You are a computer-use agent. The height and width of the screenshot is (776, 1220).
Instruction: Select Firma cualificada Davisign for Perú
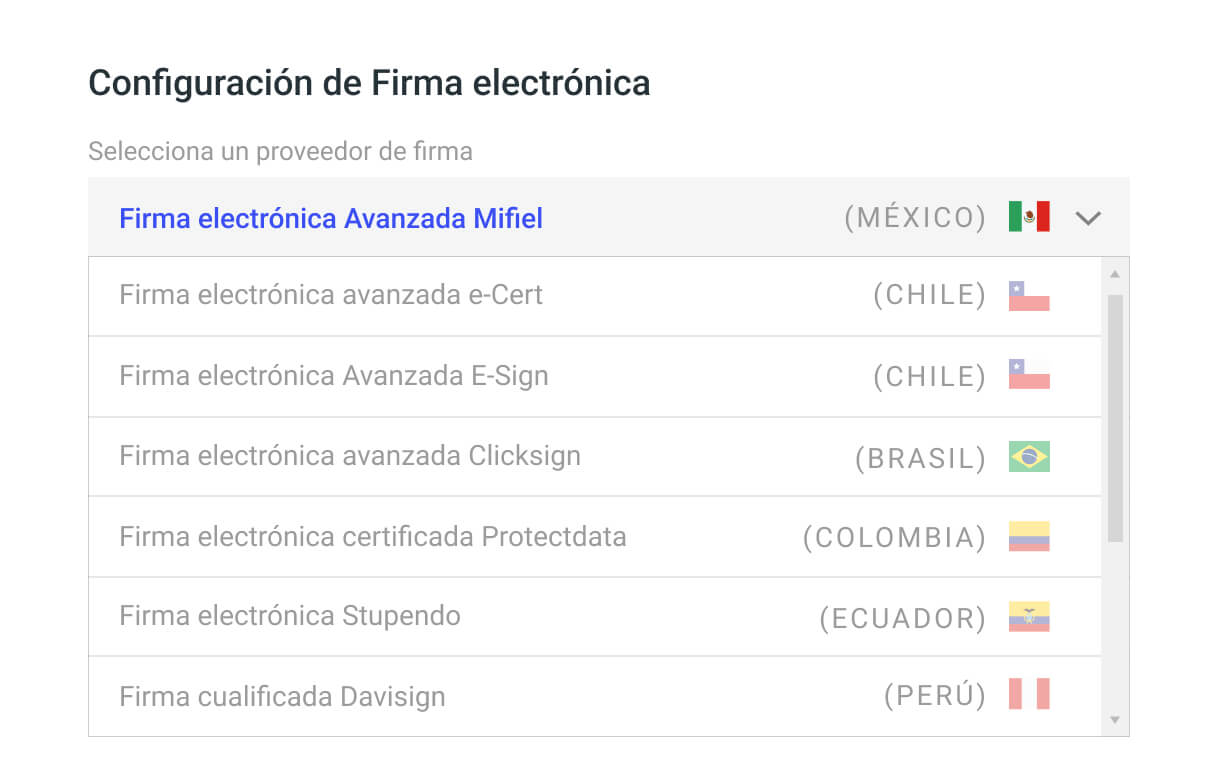282,696
